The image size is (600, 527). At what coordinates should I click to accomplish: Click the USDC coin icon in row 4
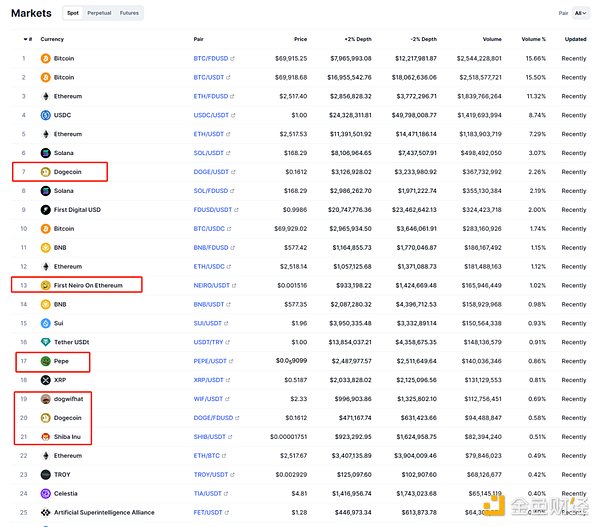45,115
